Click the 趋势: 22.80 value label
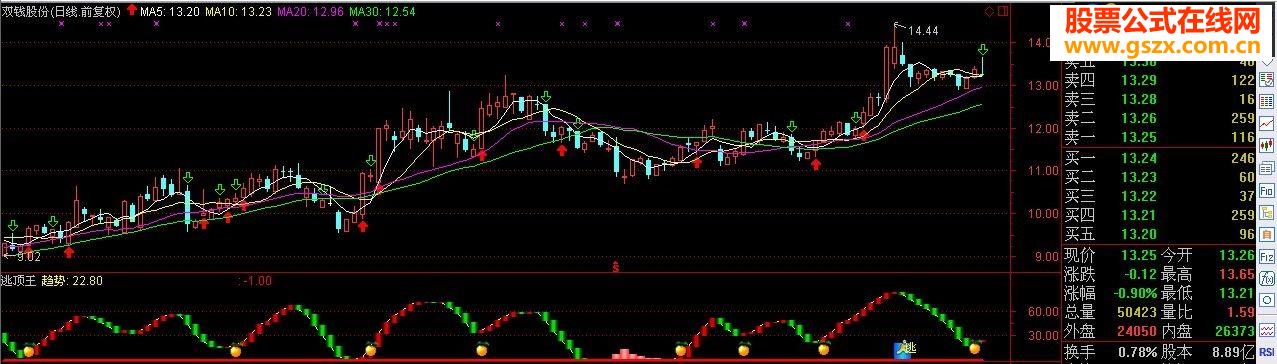 click(72, 281)
